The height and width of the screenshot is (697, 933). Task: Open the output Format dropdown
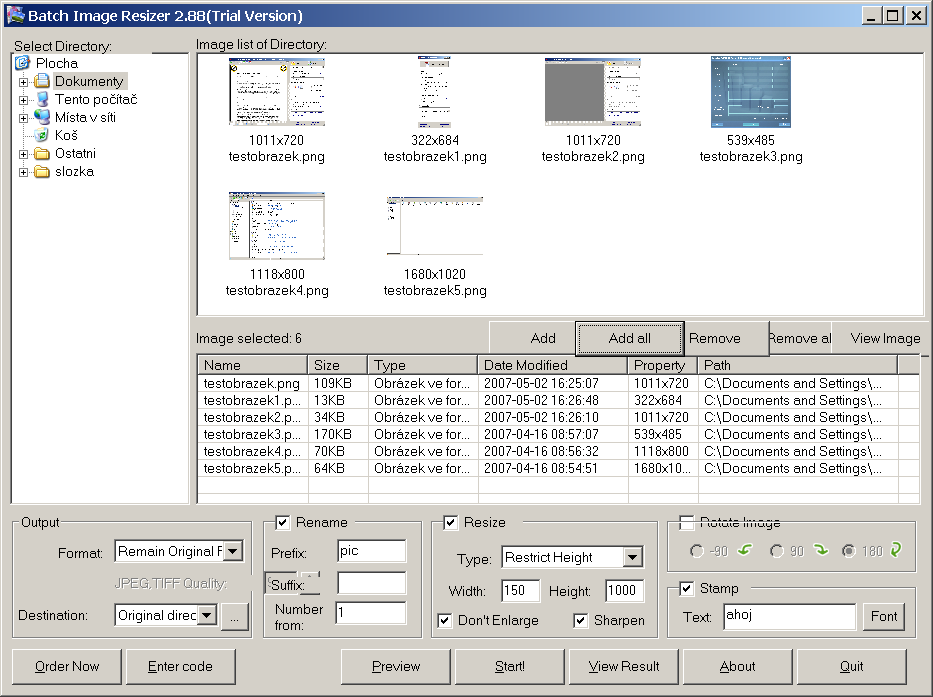(x=232, y=551)
